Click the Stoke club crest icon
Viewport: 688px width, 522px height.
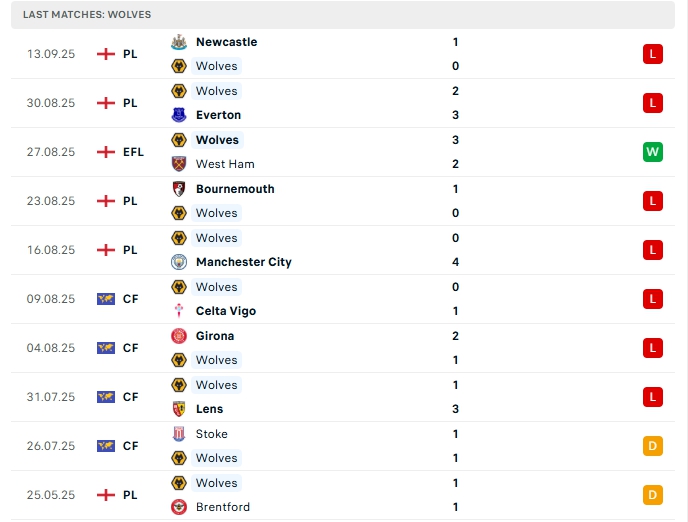[180, 434]
